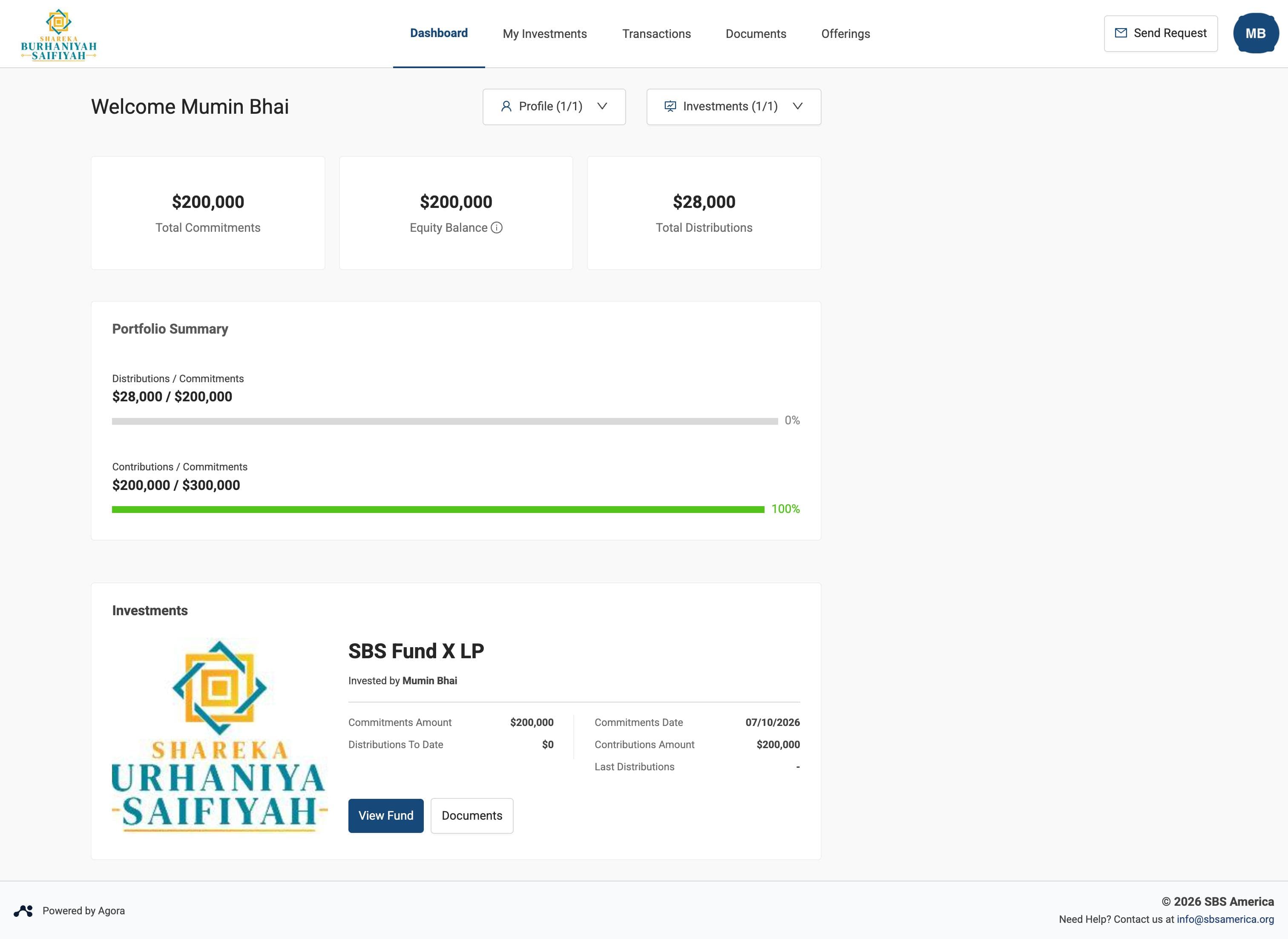
Task: Click the Portfolio Summary heading
Action: pos(170,328)
